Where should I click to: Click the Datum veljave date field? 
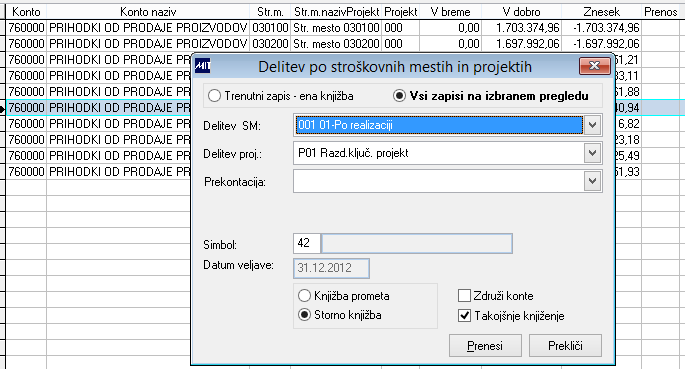point(331,268)
